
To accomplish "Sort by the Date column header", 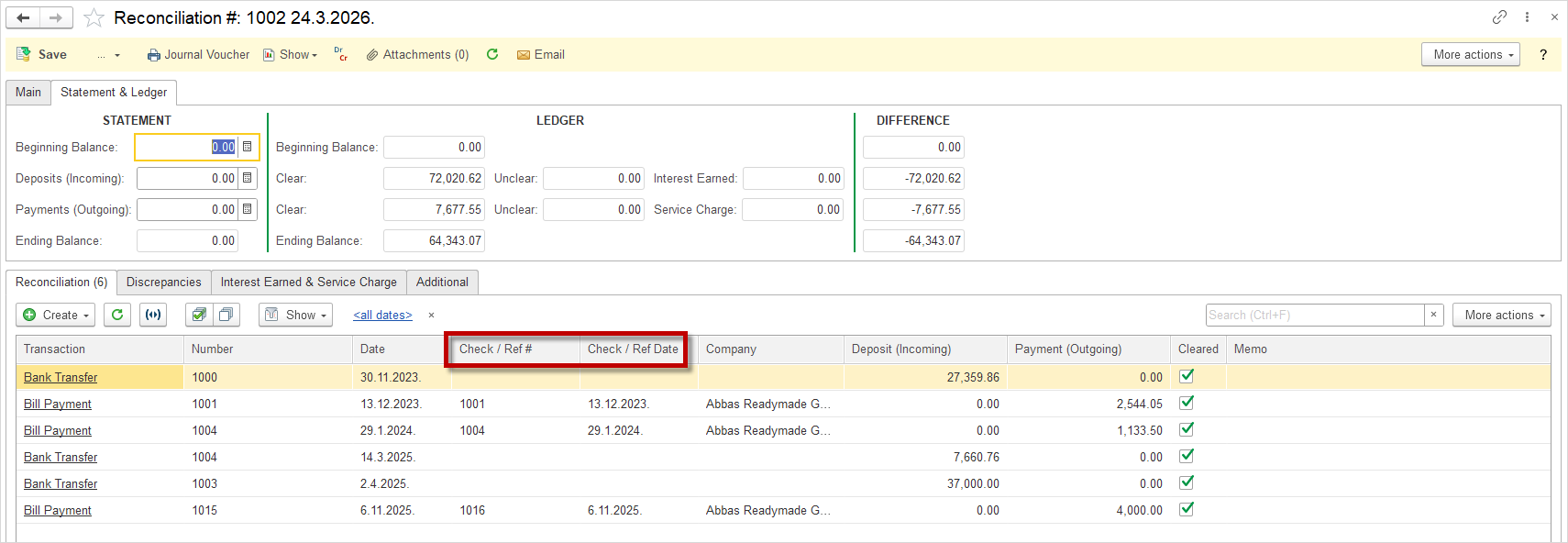I will (x=402, y=349).
